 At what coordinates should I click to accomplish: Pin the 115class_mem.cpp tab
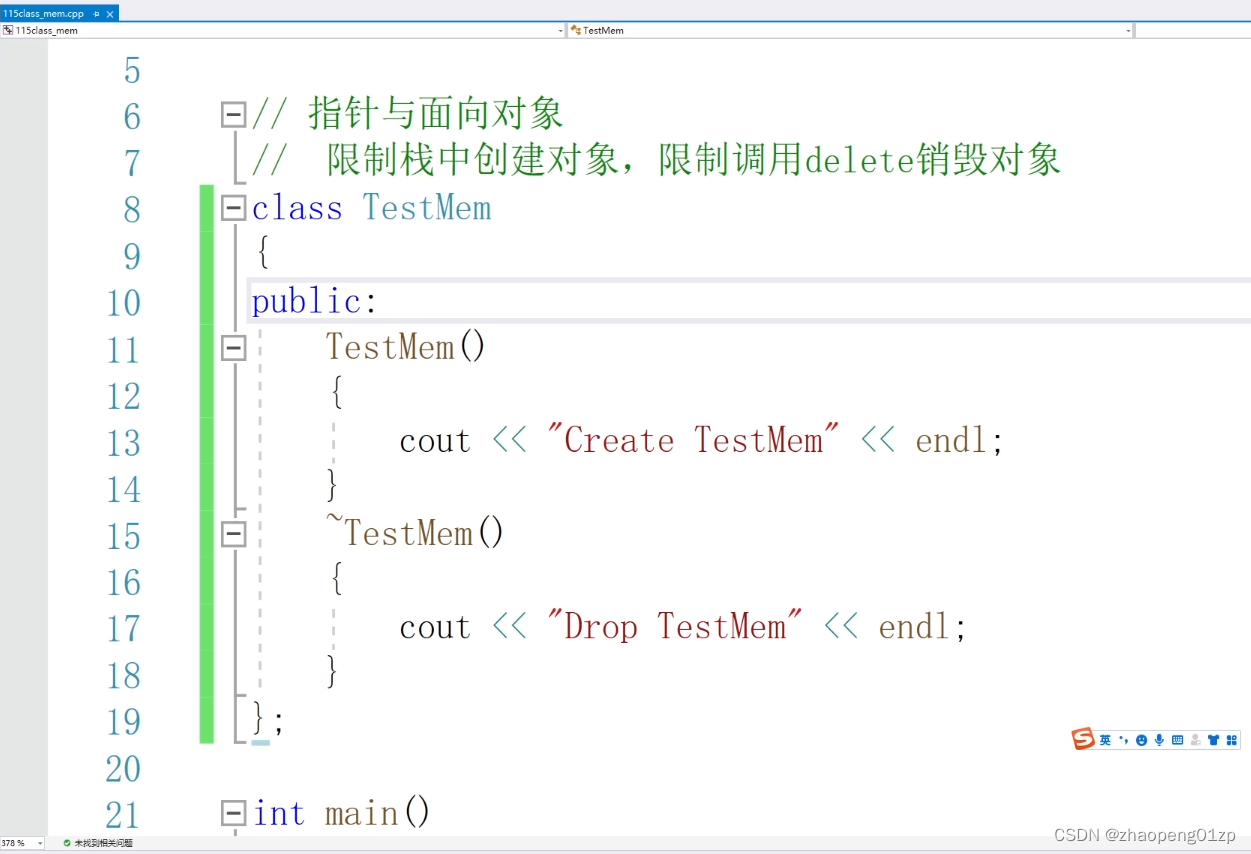point(96,14)
